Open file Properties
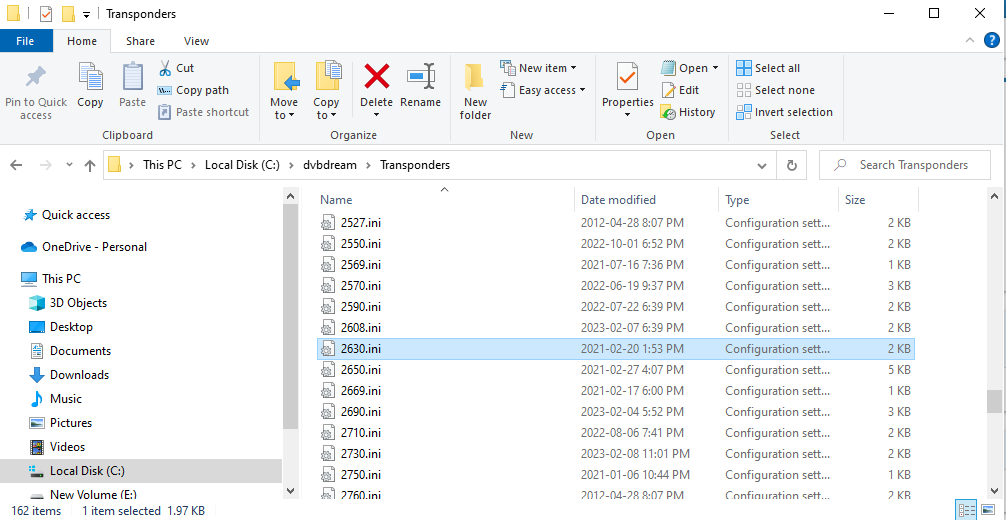The image size is (1006, 520). coord(627,91)
